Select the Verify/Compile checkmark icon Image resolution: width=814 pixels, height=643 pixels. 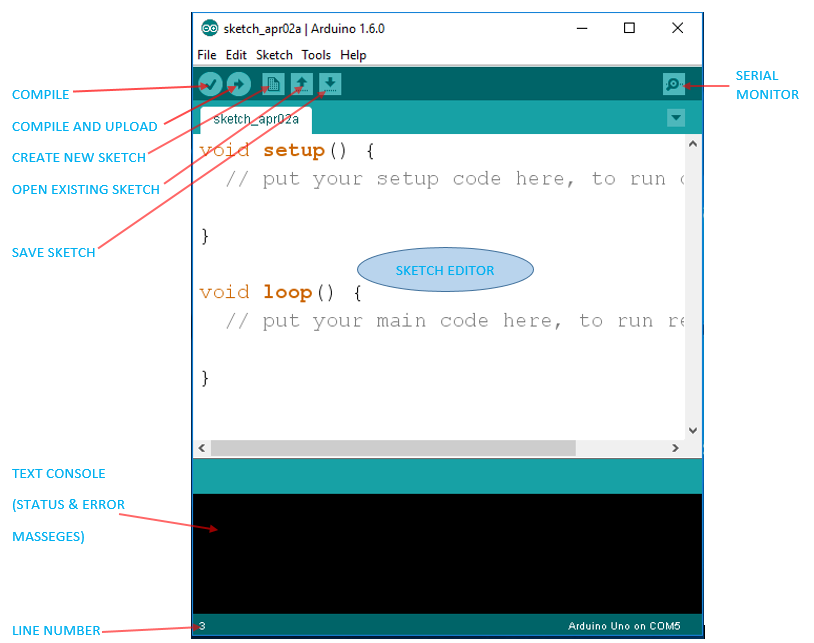click(x=210, y=84)
